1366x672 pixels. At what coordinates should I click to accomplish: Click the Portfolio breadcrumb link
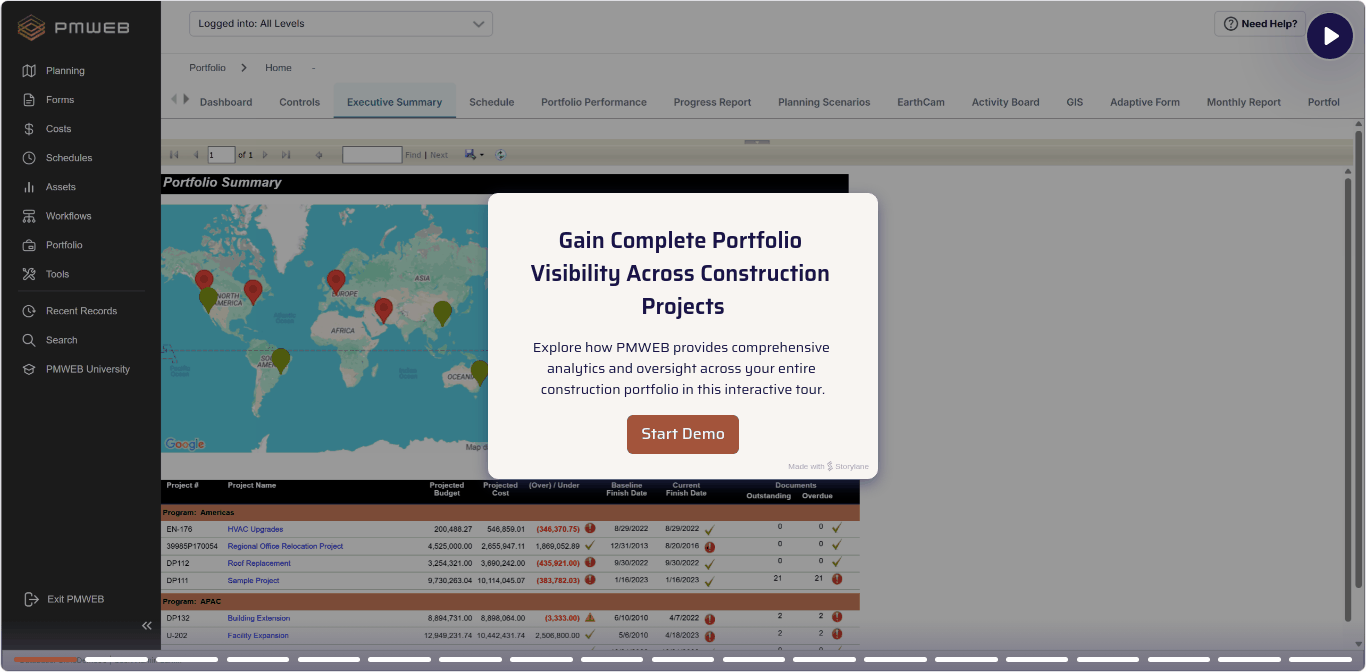207,68
